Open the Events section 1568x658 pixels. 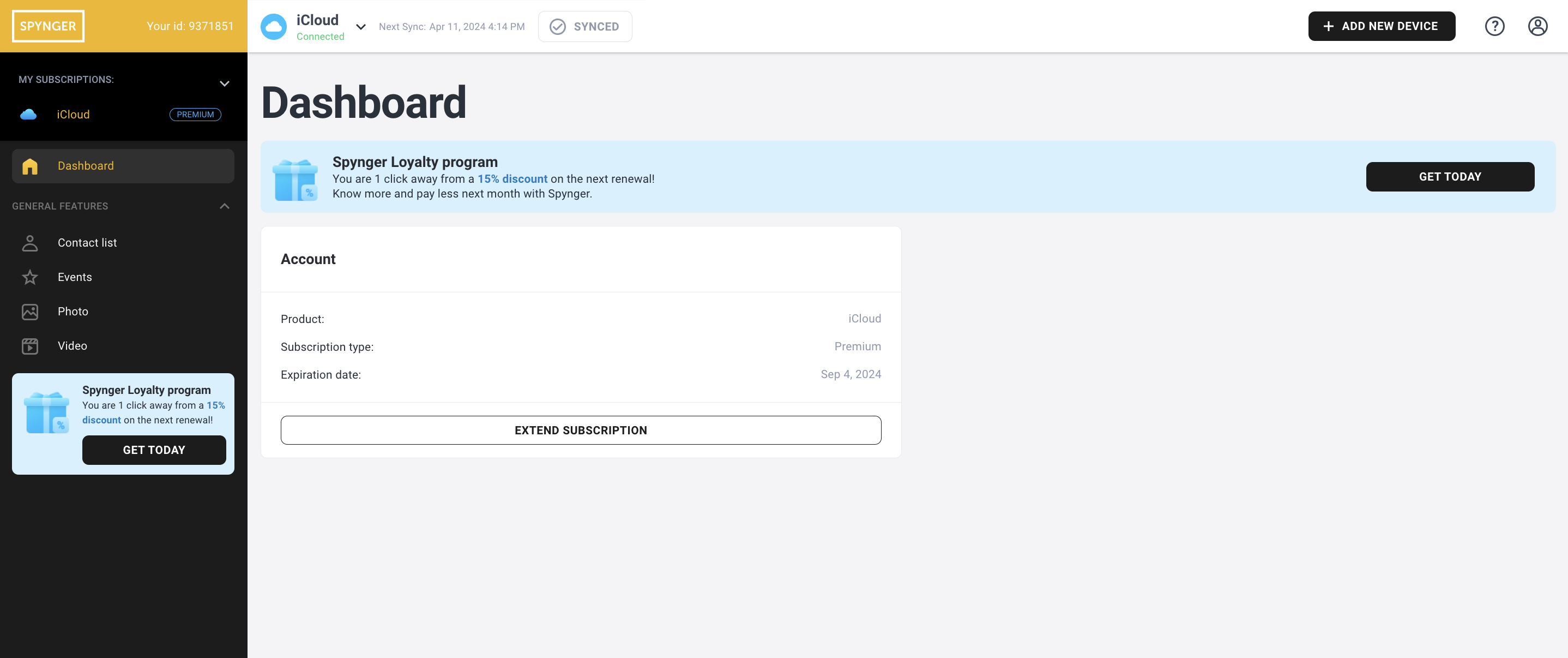75,277
